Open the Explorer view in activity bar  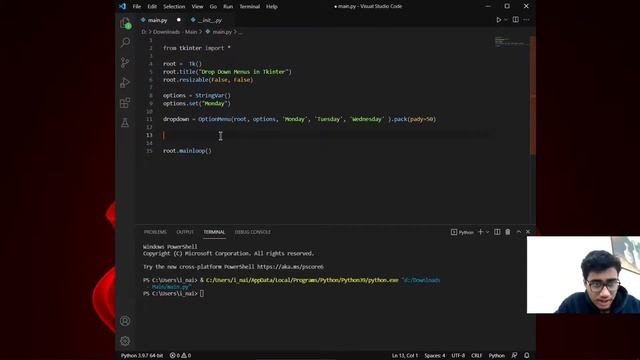pos(125,23)
